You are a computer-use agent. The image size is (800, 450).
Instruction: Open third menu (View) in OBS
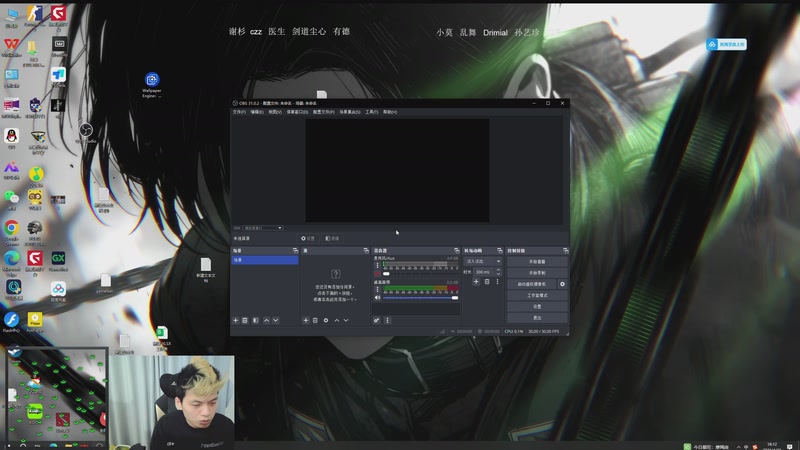275,112
